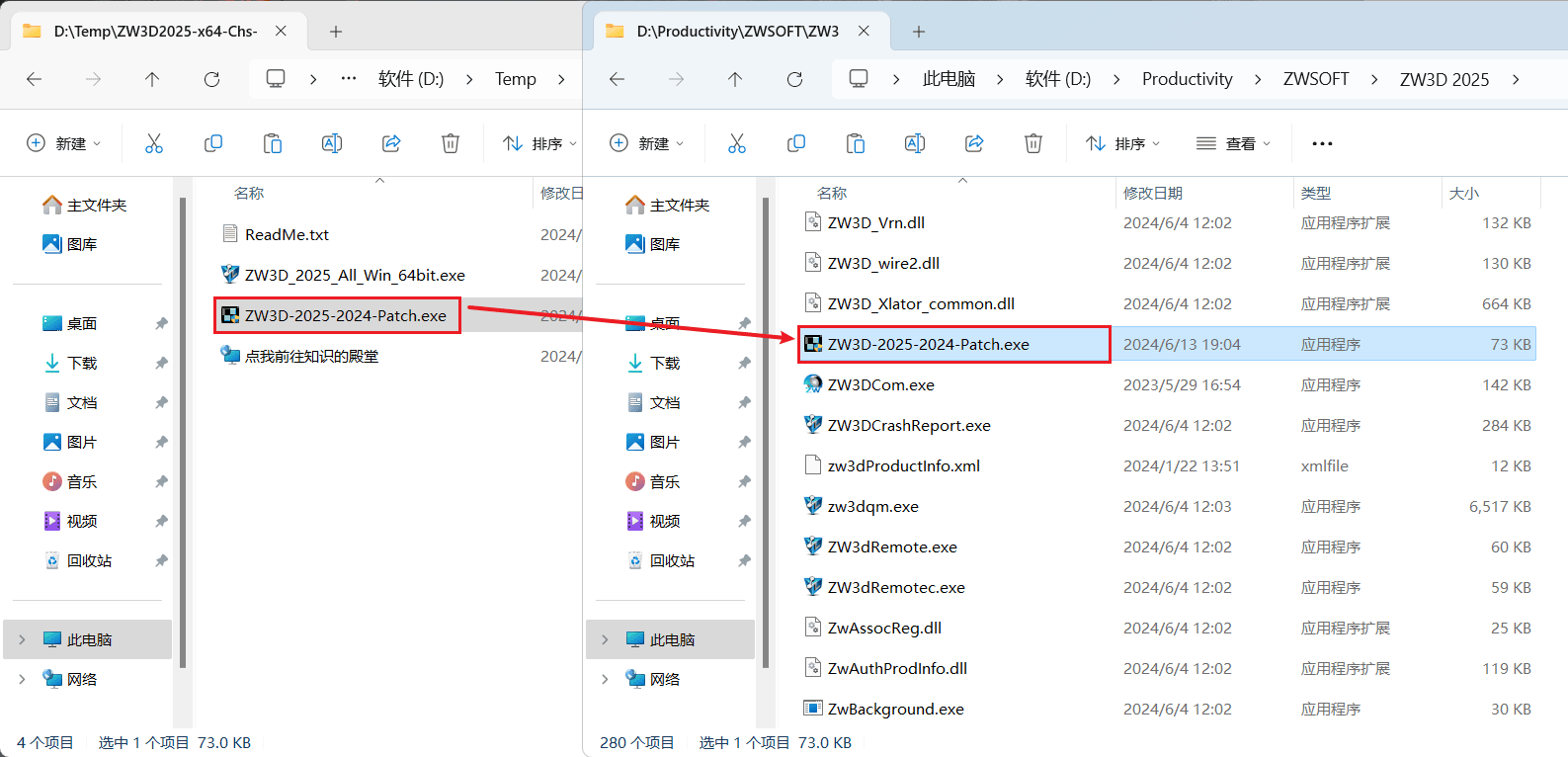Open 下载 in left window sidebar
The width and height of the screenshot is (1568, 757).
(71, 363)
